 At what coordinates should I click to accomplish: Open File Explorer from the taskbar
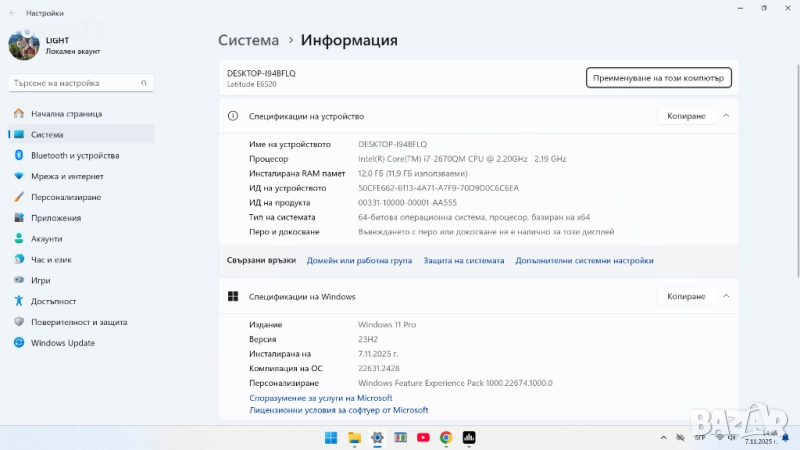click(x=354, y=437)
